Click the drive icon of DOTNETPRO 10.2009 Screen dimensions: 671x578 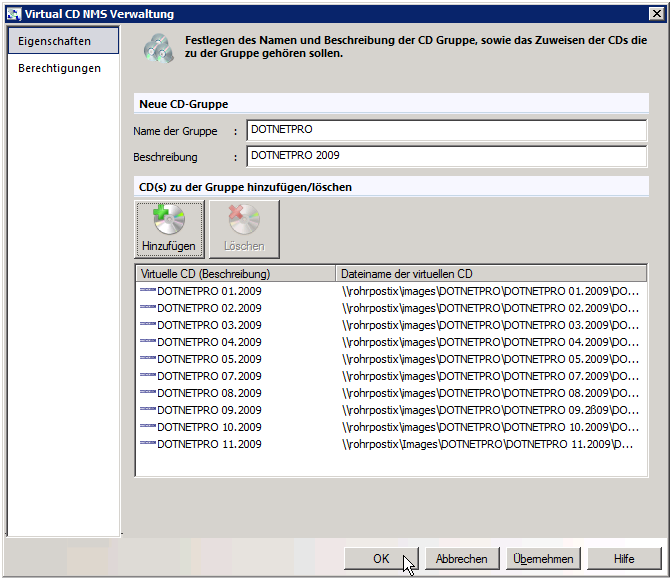[148, 426]
